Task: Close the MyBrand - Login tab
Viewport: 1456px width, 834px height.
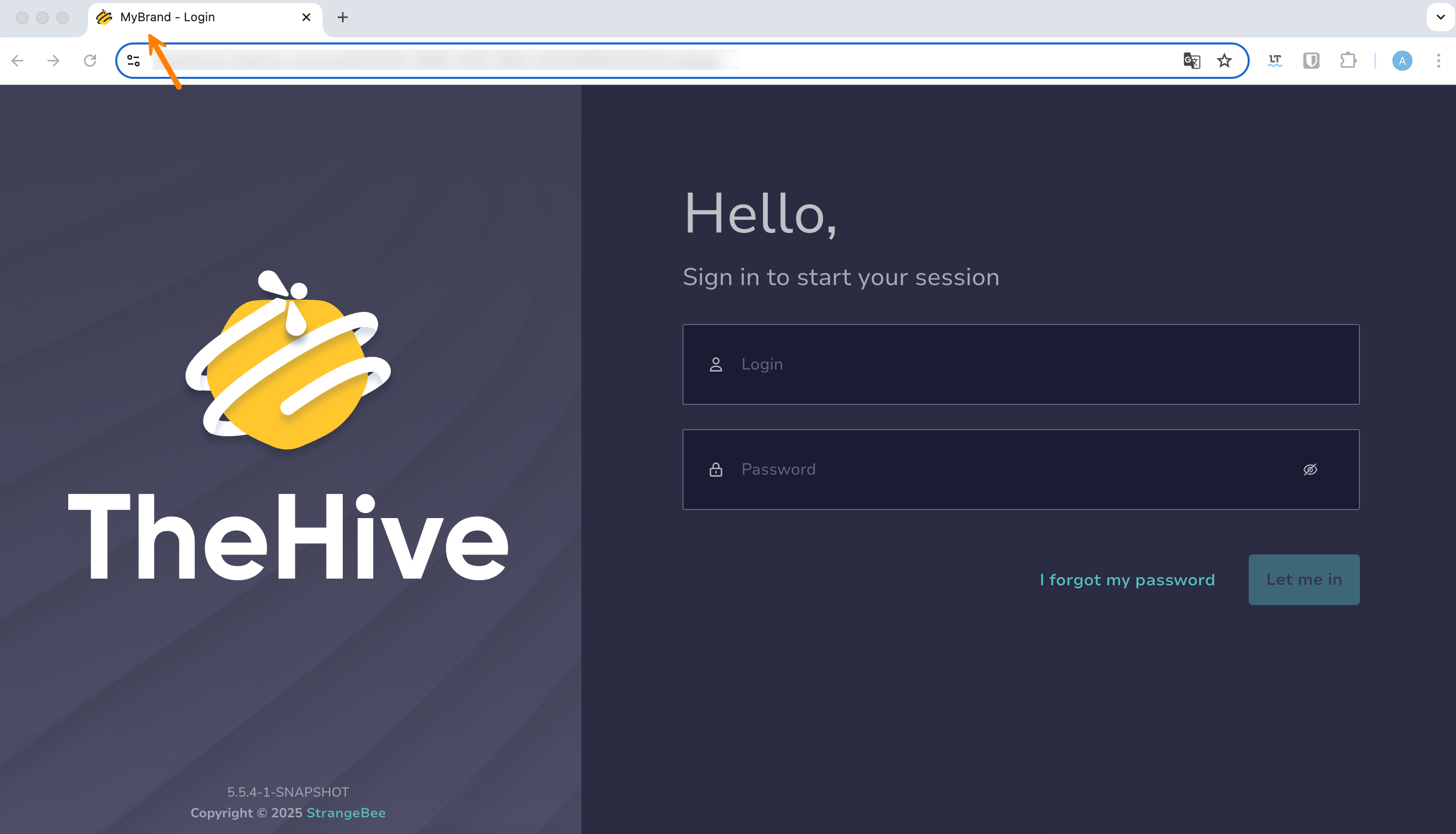Action: click(306, 17)
